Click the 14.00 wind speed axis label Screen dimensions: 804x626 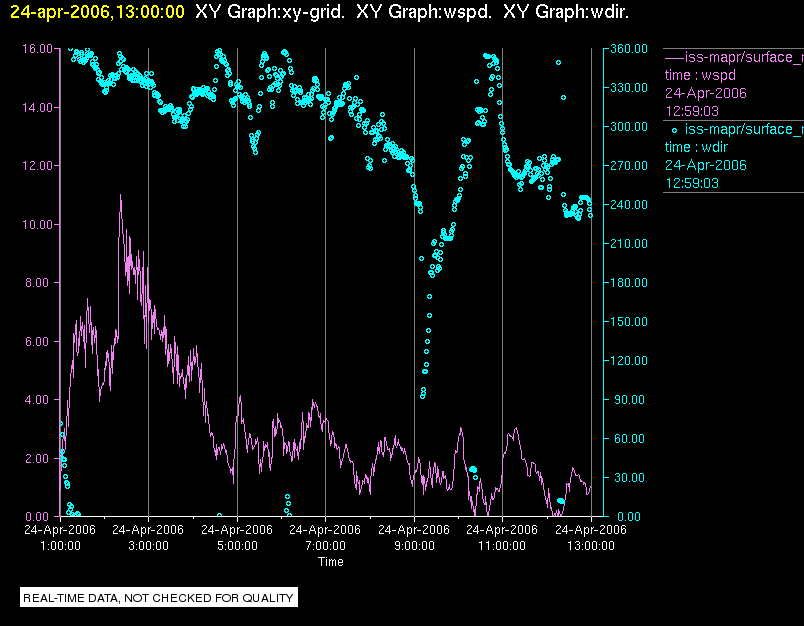point(37,108)
